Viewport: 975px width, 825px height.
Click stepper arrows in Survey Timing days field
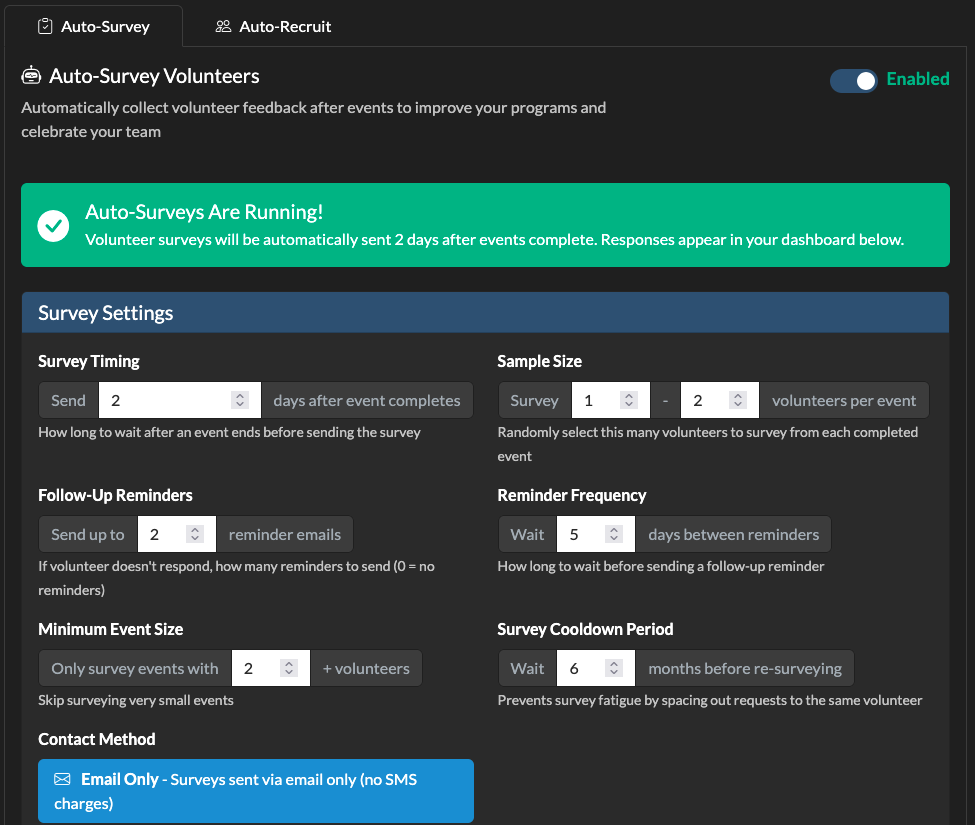(x=240, y=400)
